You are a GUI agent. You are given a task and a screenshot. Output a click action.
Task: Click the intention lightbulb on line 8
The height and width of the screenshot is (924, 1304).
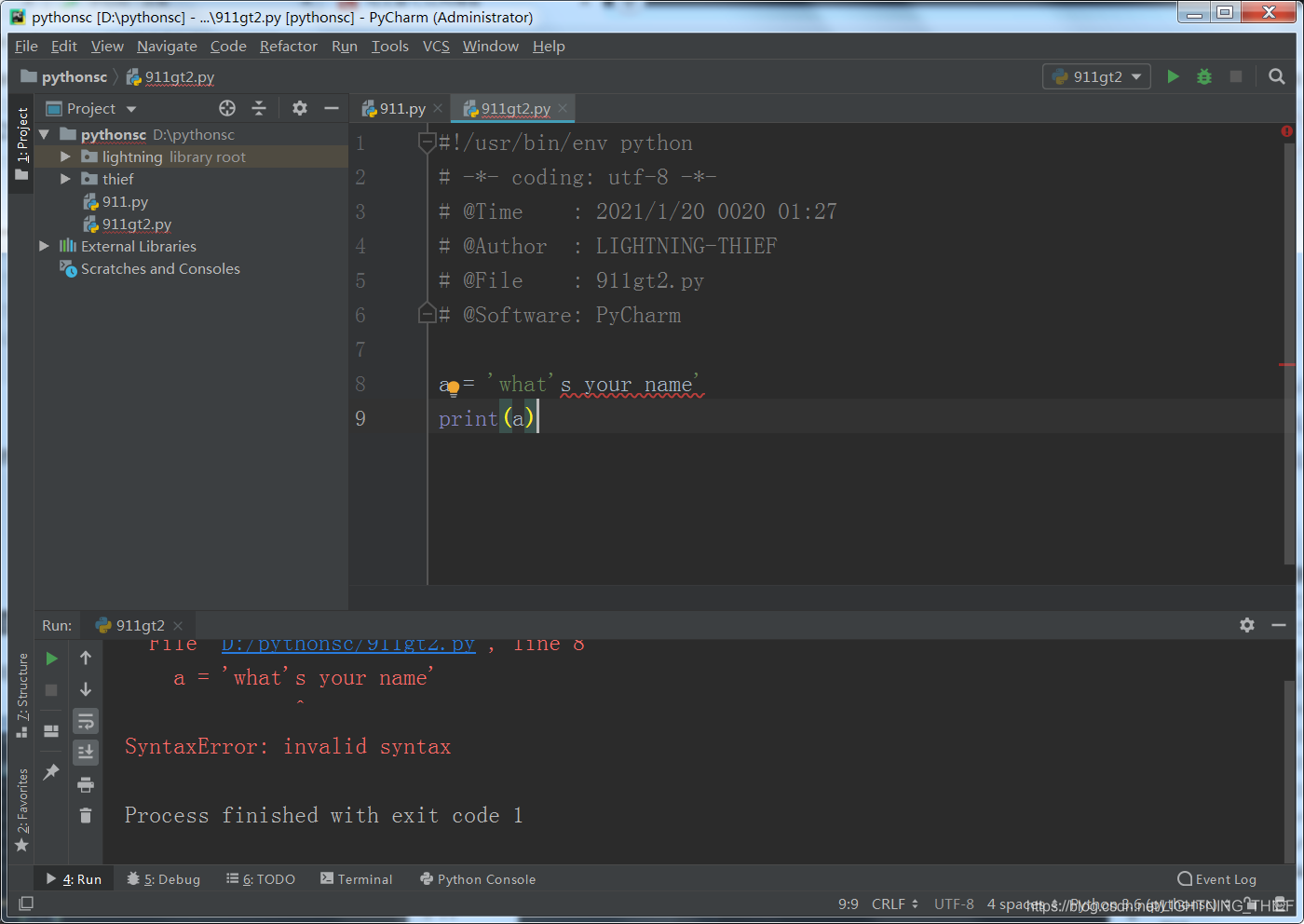coord(454,388)
